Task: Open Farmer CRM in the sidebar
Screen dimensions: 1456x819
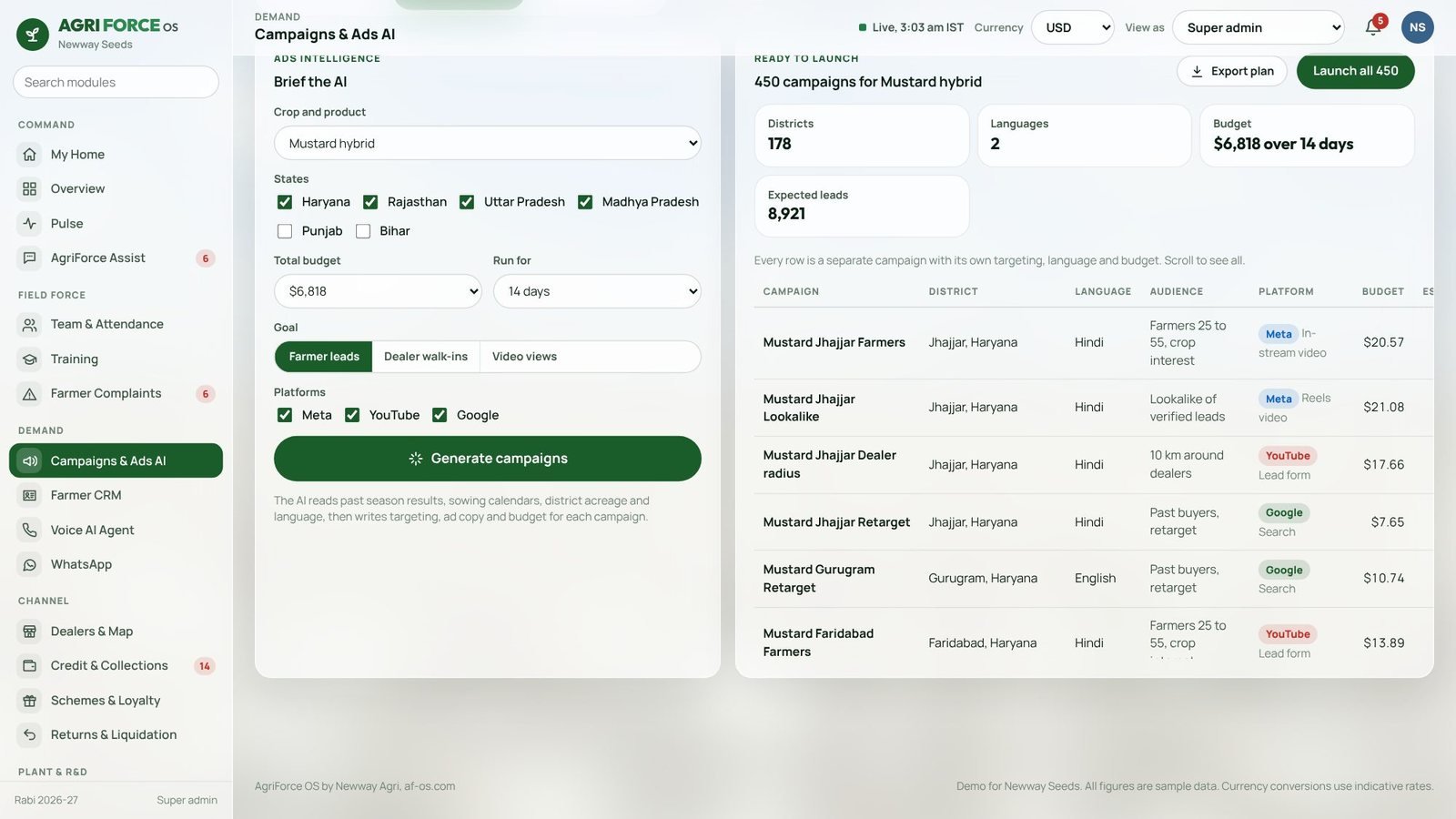Action: point(116,496)
